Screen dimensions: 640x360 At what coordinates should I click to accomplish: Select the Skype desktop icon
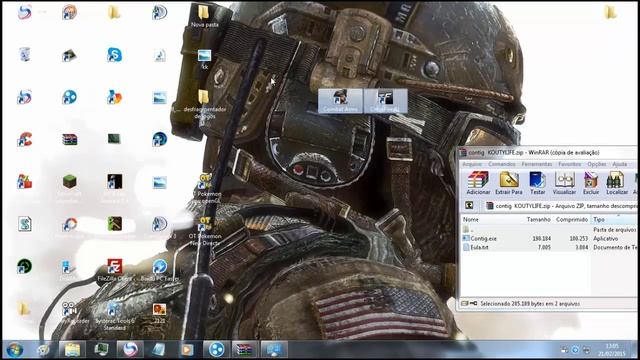[114, 55]
